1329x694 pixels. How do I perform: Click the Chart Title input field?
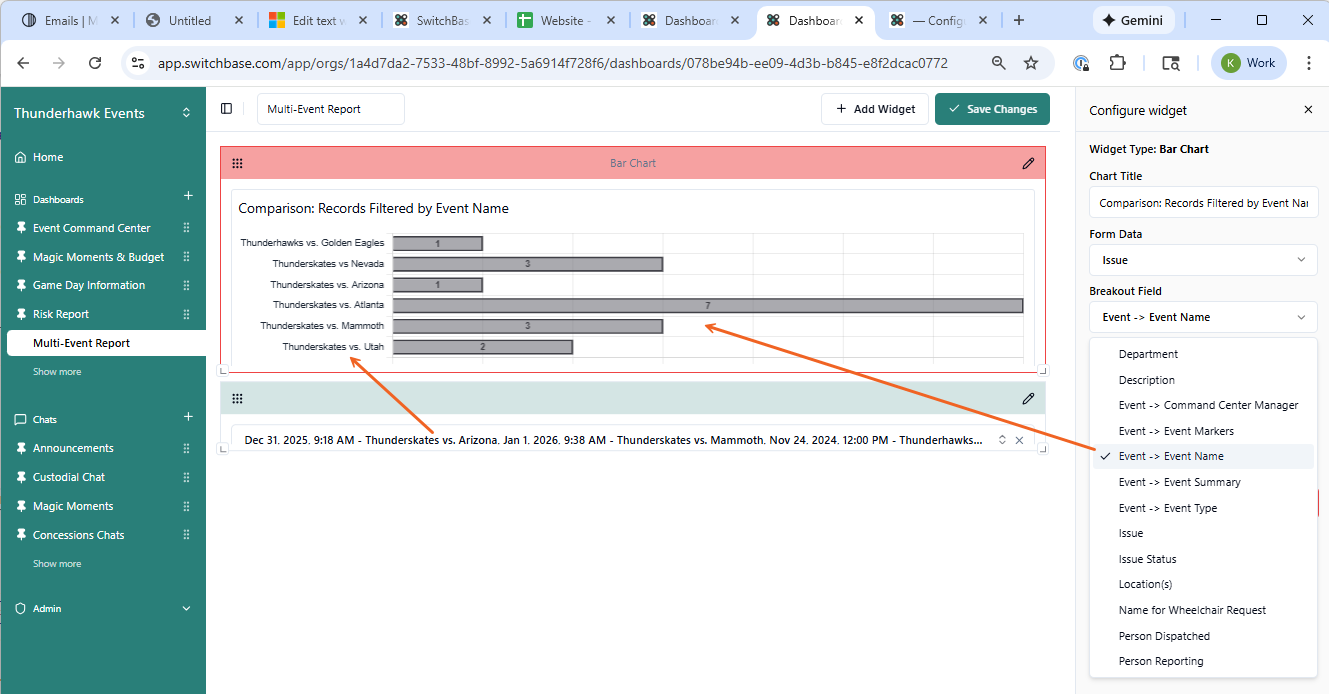tap(1203, 203)
